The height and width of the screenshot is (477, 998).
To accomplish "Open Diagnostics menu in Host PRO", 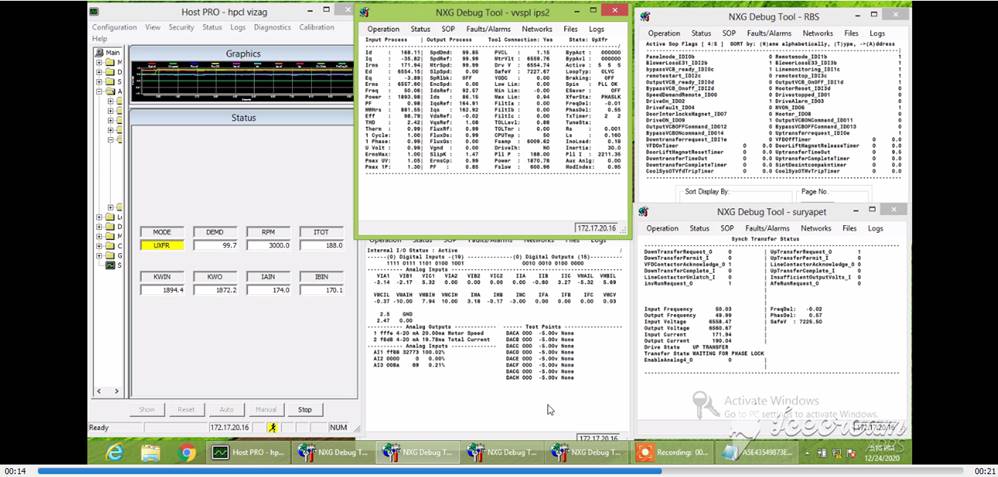I will (x=272, y=27).
